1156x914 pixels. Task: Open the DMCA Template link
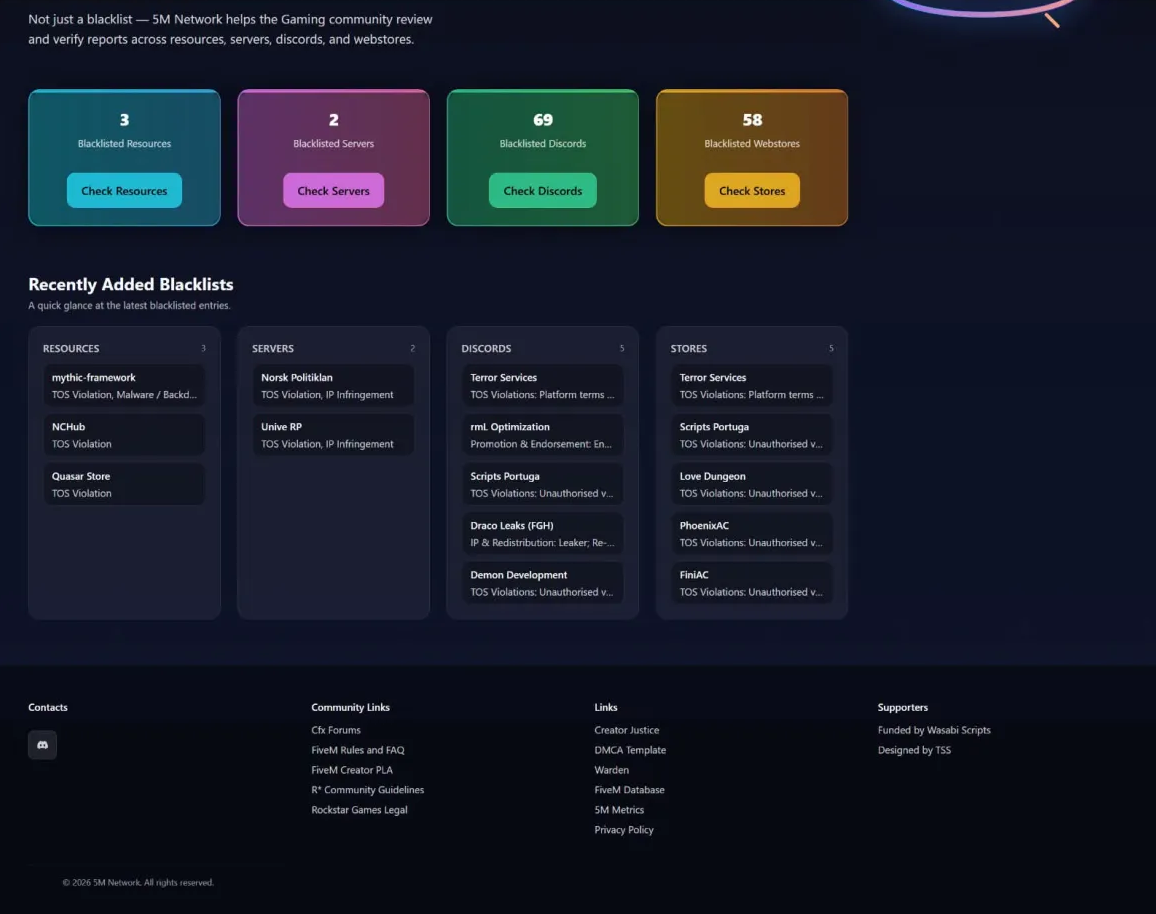point(630,750)
